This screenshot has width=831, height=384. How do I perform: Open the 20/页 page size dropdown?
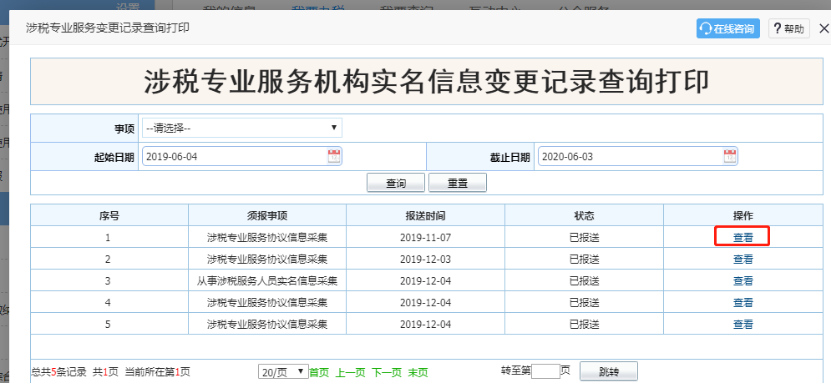pyautogui.click(x=284, y=372)
